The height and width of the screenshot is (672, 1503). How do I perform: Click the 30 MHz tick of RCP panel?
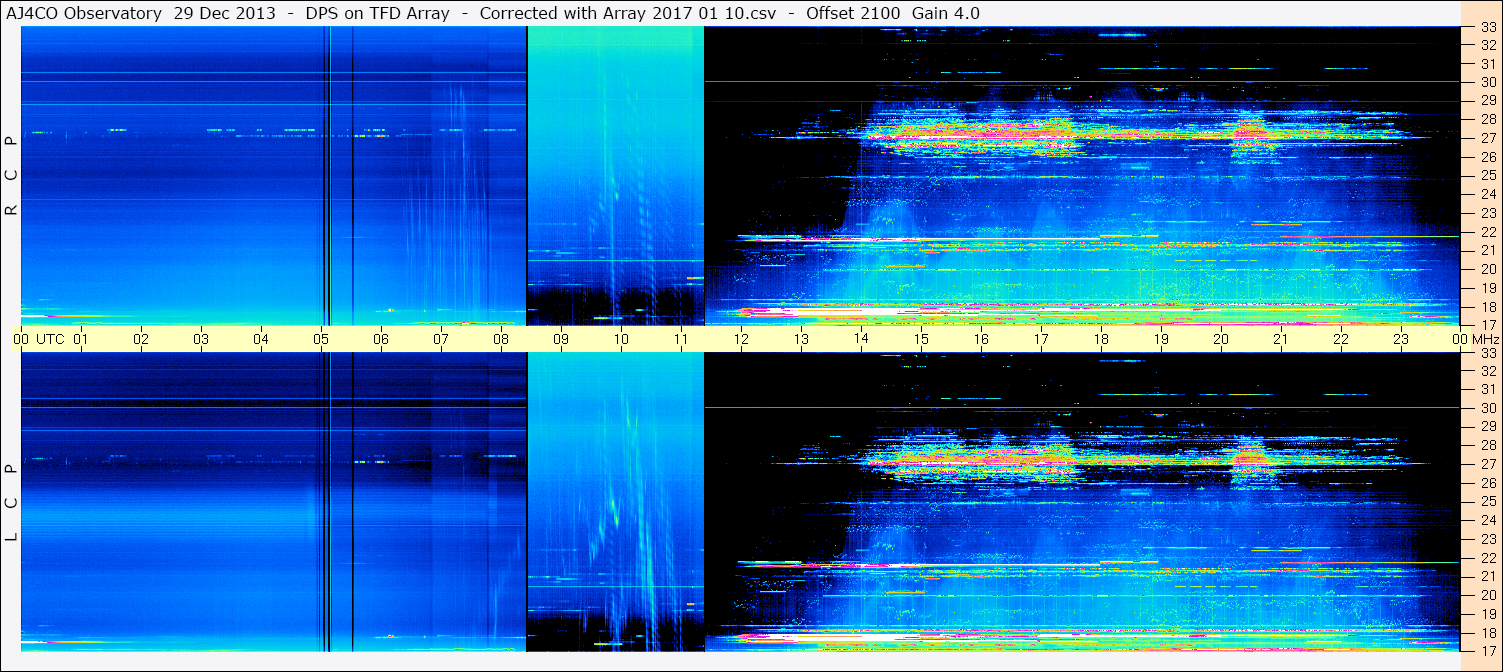coord(1488,82)
